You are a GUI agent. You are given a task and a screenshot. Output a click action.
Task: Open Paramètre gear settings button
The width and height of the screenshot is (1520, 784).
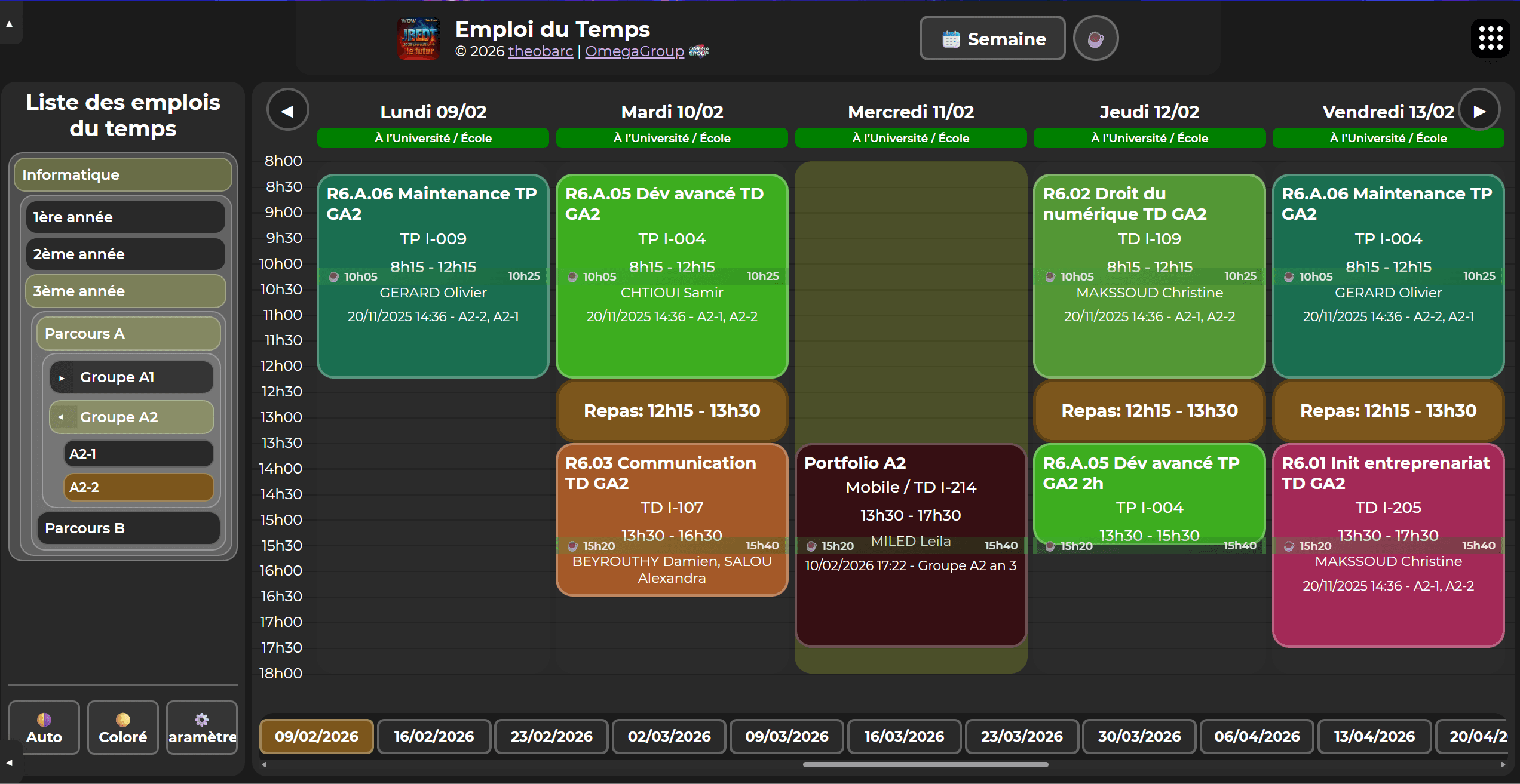click(202, 728)
